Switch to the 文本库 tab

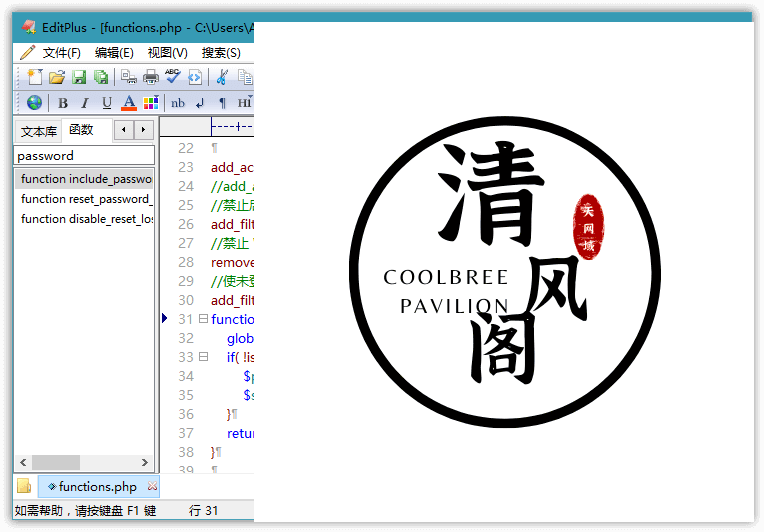coord(38,131)
